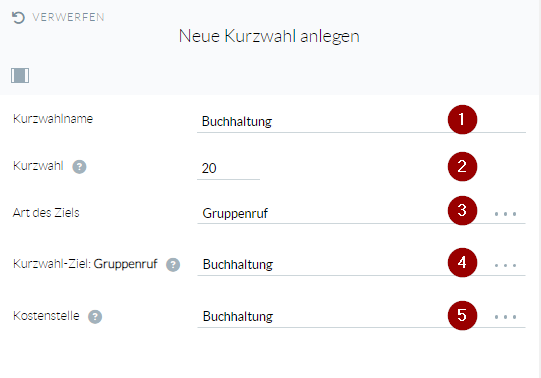Open three-dot selector for Kostenstelle

click(505, 317)
